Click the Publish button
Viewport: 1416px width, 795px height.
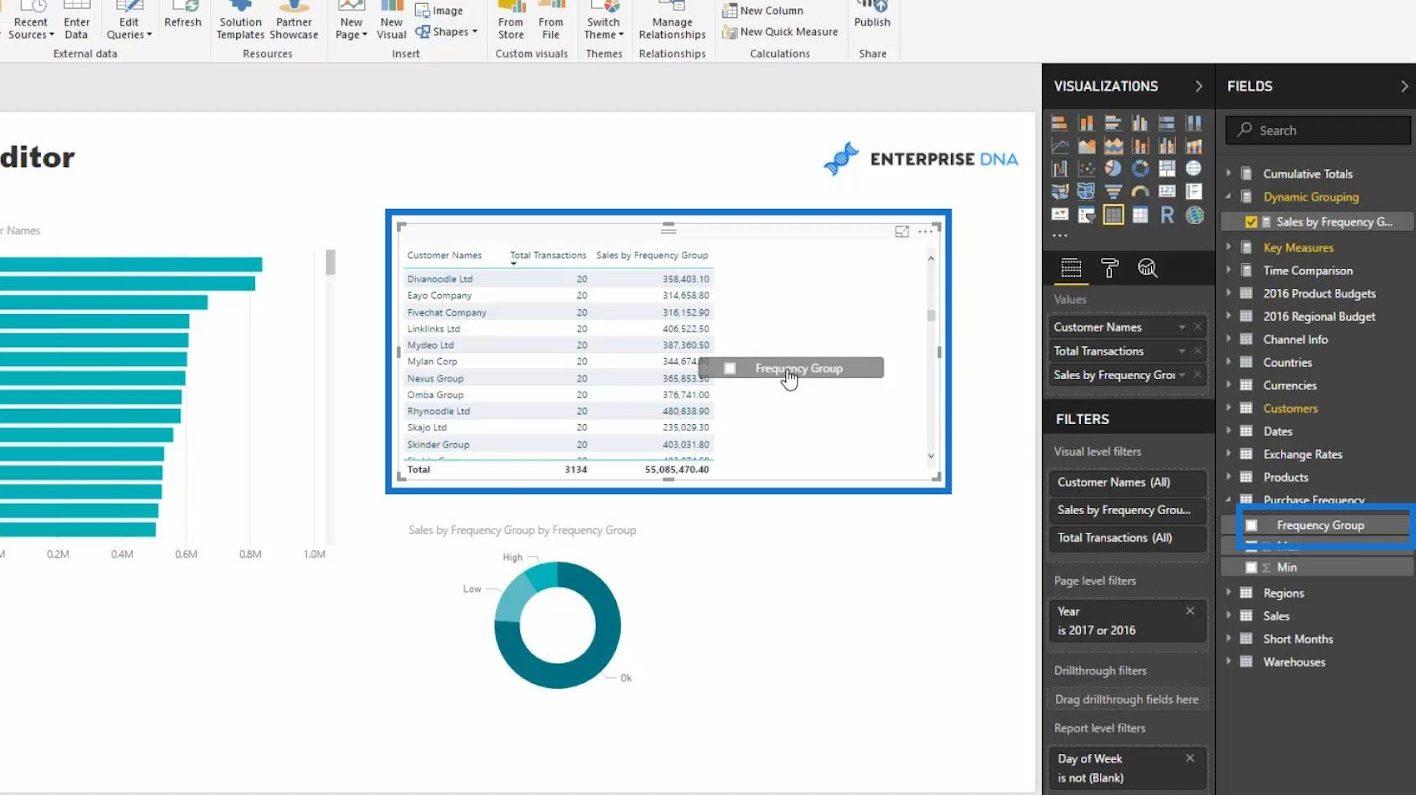[x=872, y=16]
